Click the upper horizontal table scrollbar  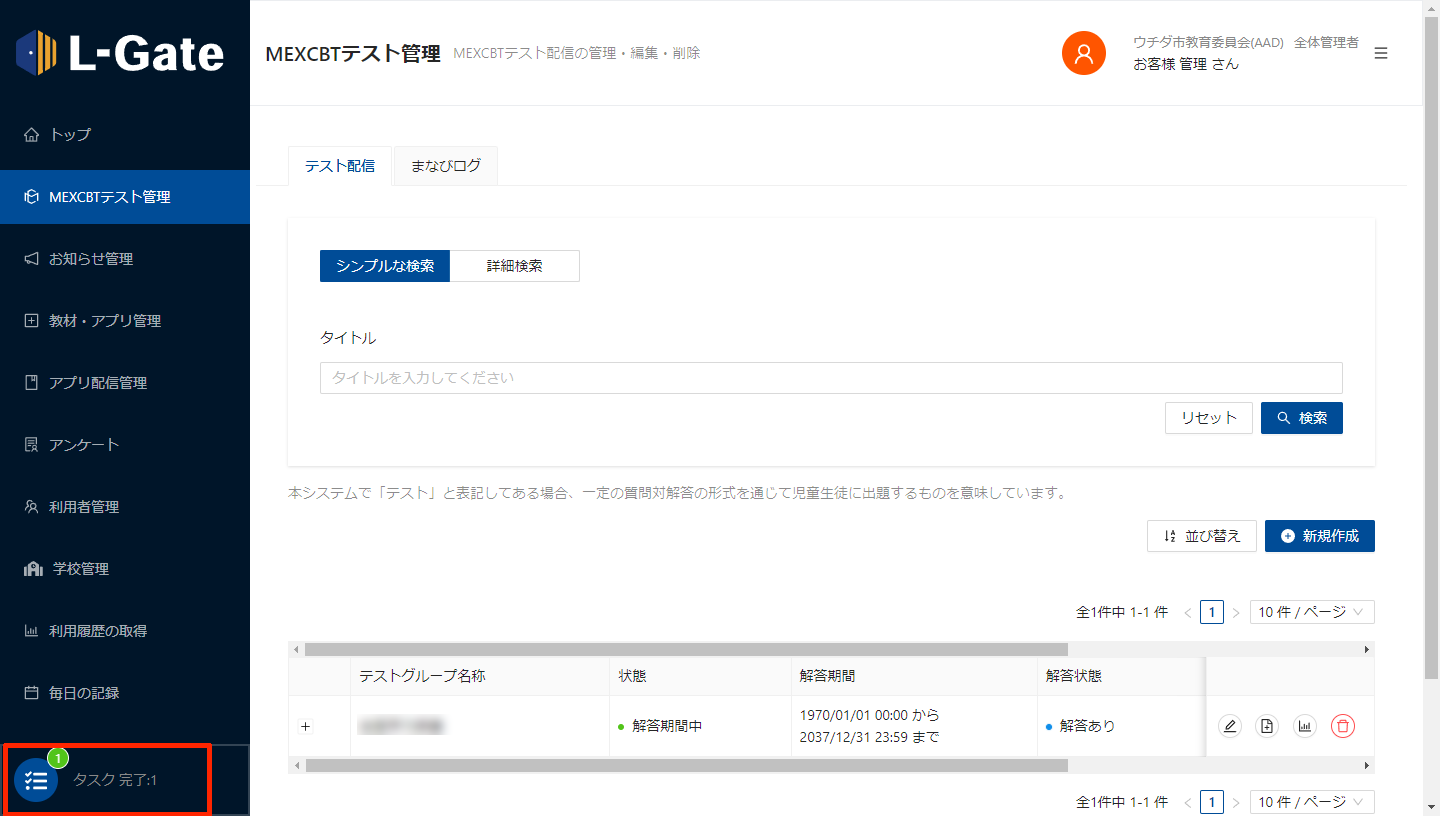[x=686, y=649]
